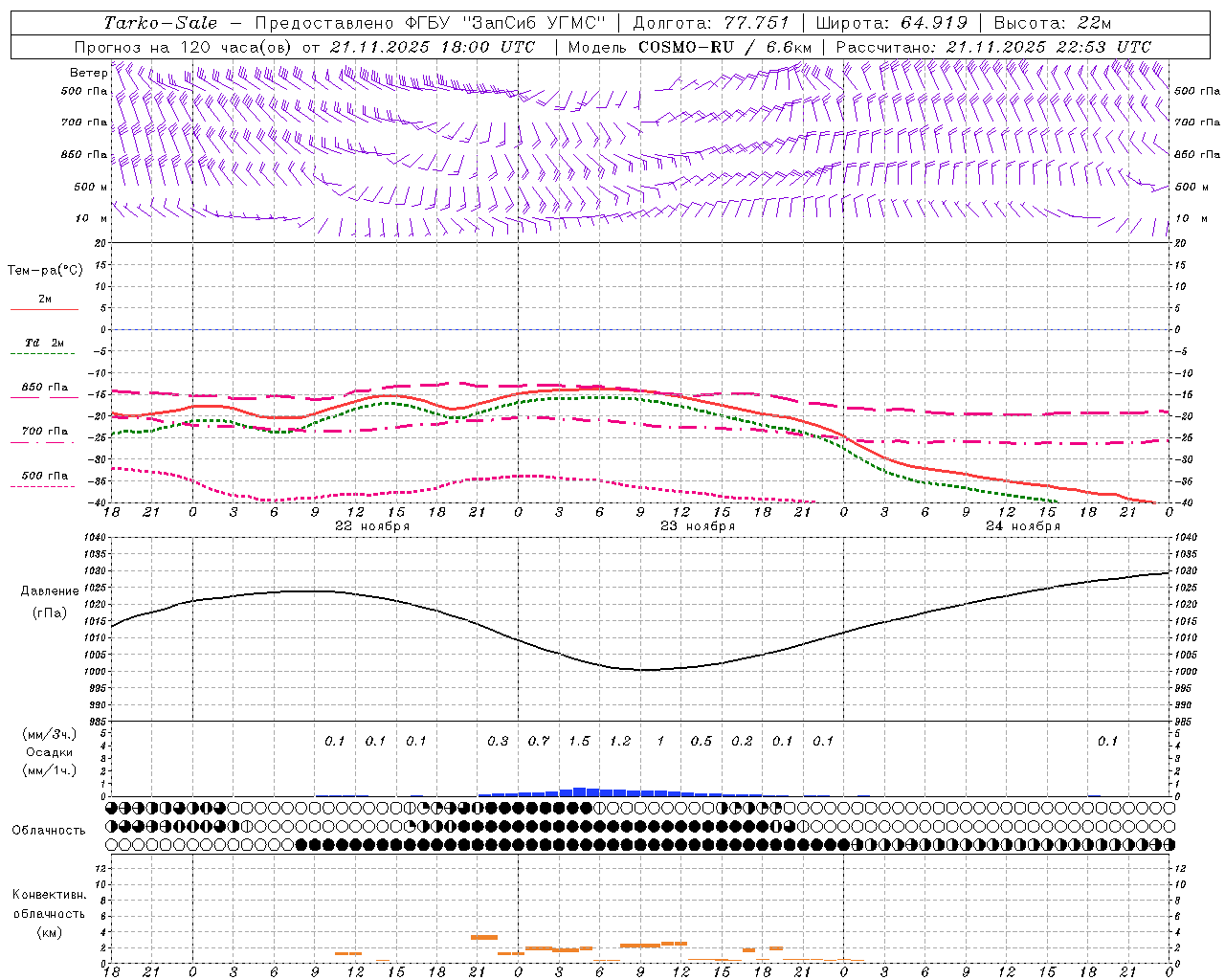Select the Td 2м dew point legend
This screenshot has width=1225, height=980.
point(44,347)
